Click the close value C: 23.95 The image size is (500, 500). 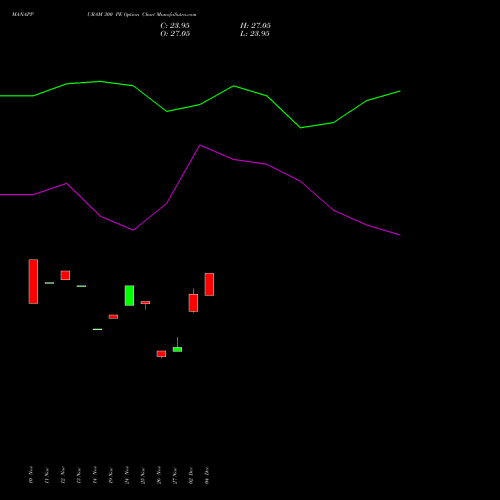pyautogui.click(x=175, y=26)
